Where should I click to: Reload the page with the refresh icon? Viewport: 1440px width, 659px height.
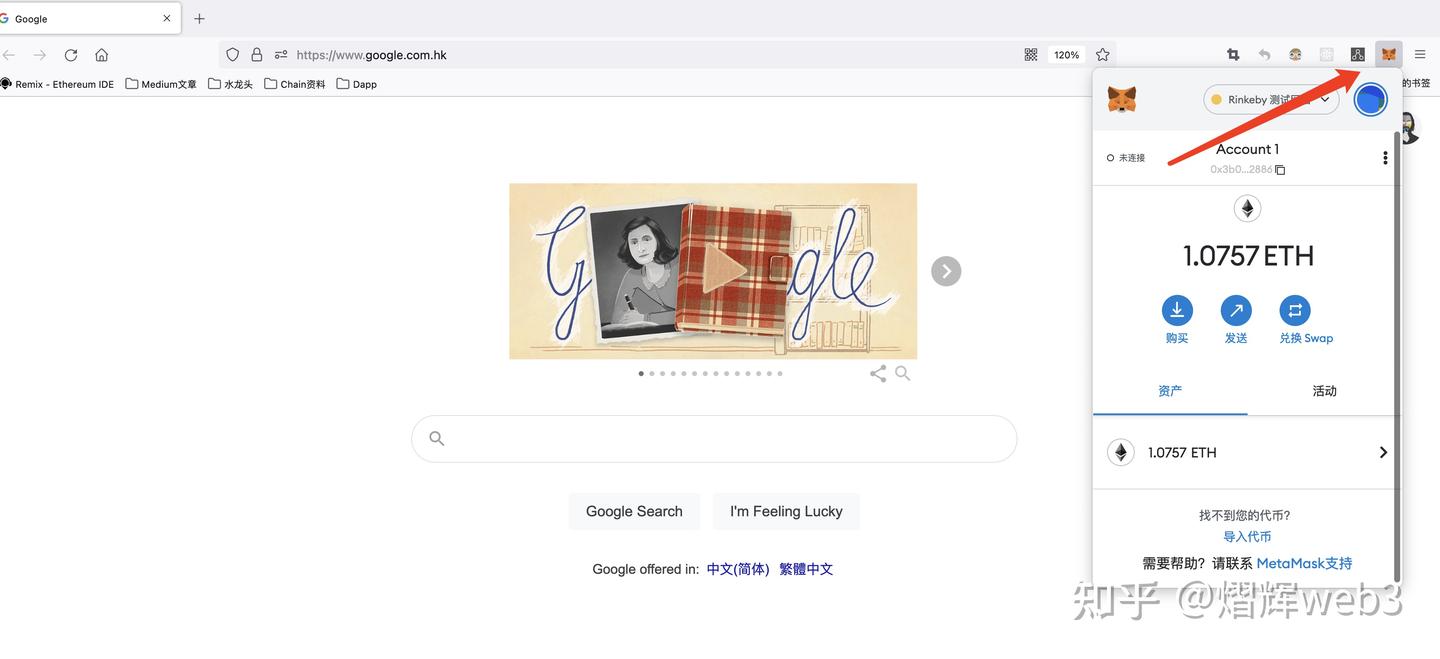coord(71,55)
